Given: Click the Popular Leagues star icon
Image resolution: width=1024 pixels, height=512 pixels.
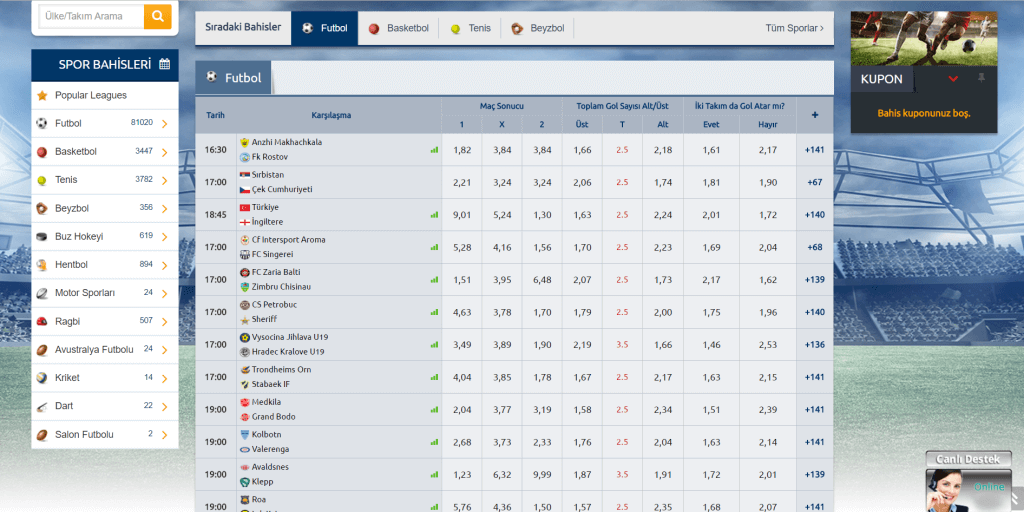Looking at the screenshot, I should [x=42, y=95].
